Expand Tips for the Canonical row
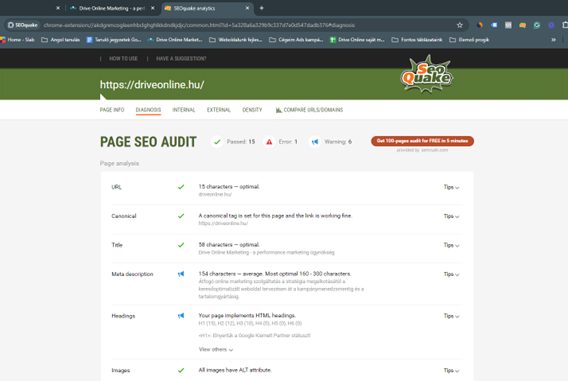The height and width of the screenshot is (381, 568). [x=451, y=216]
